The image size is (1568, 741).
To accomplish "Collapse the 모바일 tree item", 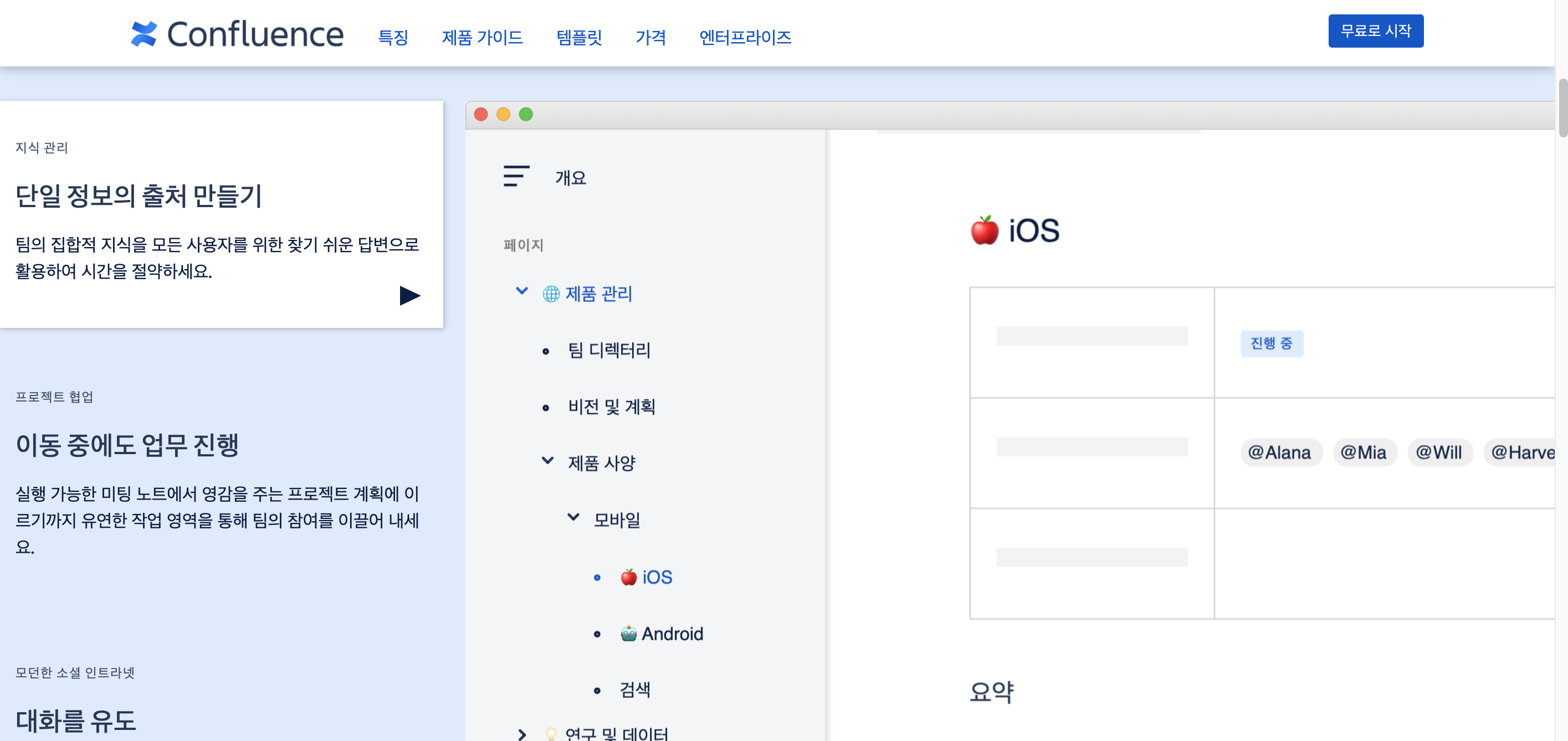I will click(x=573, y=517).
